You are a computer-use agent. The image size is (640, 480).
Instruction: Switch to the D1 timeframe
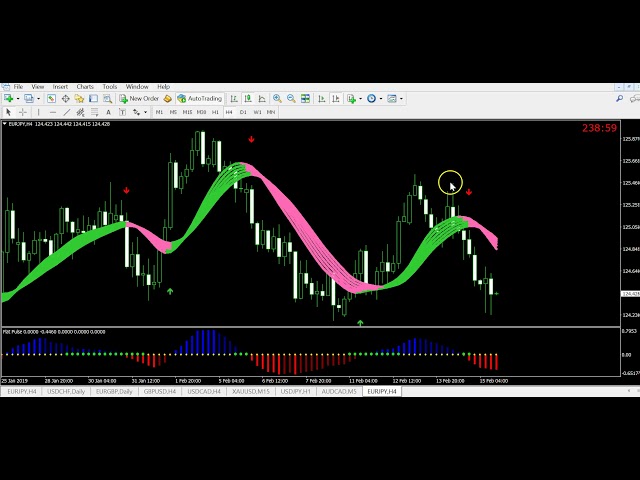pyautogui.click(x=243, y=112)
